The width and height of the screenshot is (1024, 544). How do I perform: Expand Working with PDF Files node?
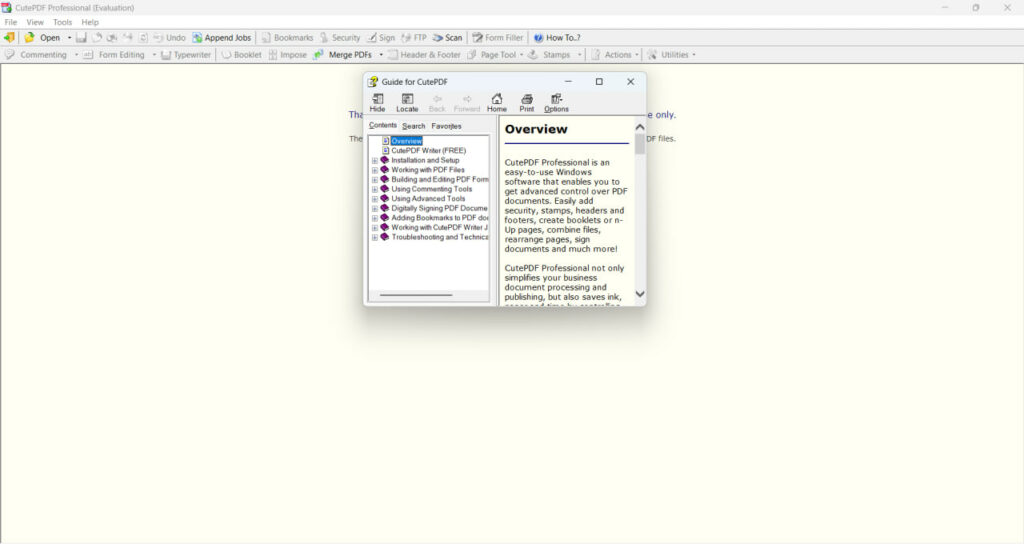pyautogui.click(x=375, y=170)
